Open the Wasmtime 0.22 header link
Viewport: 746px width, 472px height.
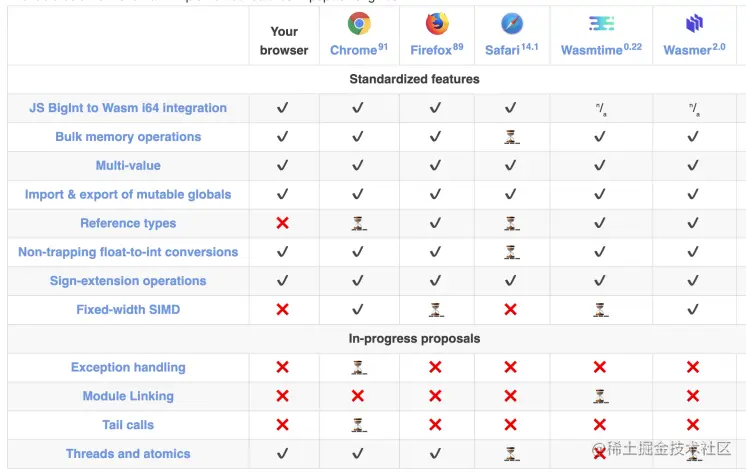(601, 49)
